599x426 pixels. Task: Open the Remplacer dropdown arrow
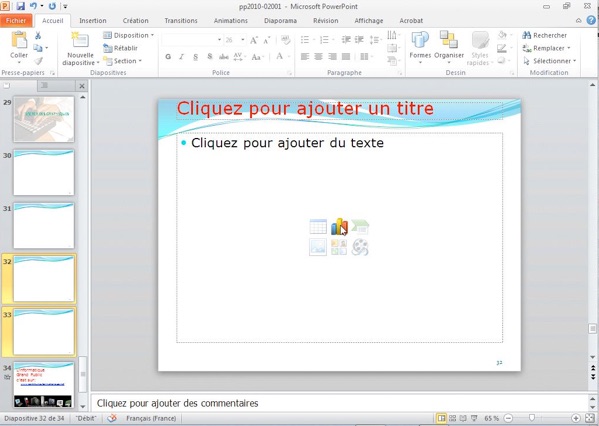[x=569, y=48]
